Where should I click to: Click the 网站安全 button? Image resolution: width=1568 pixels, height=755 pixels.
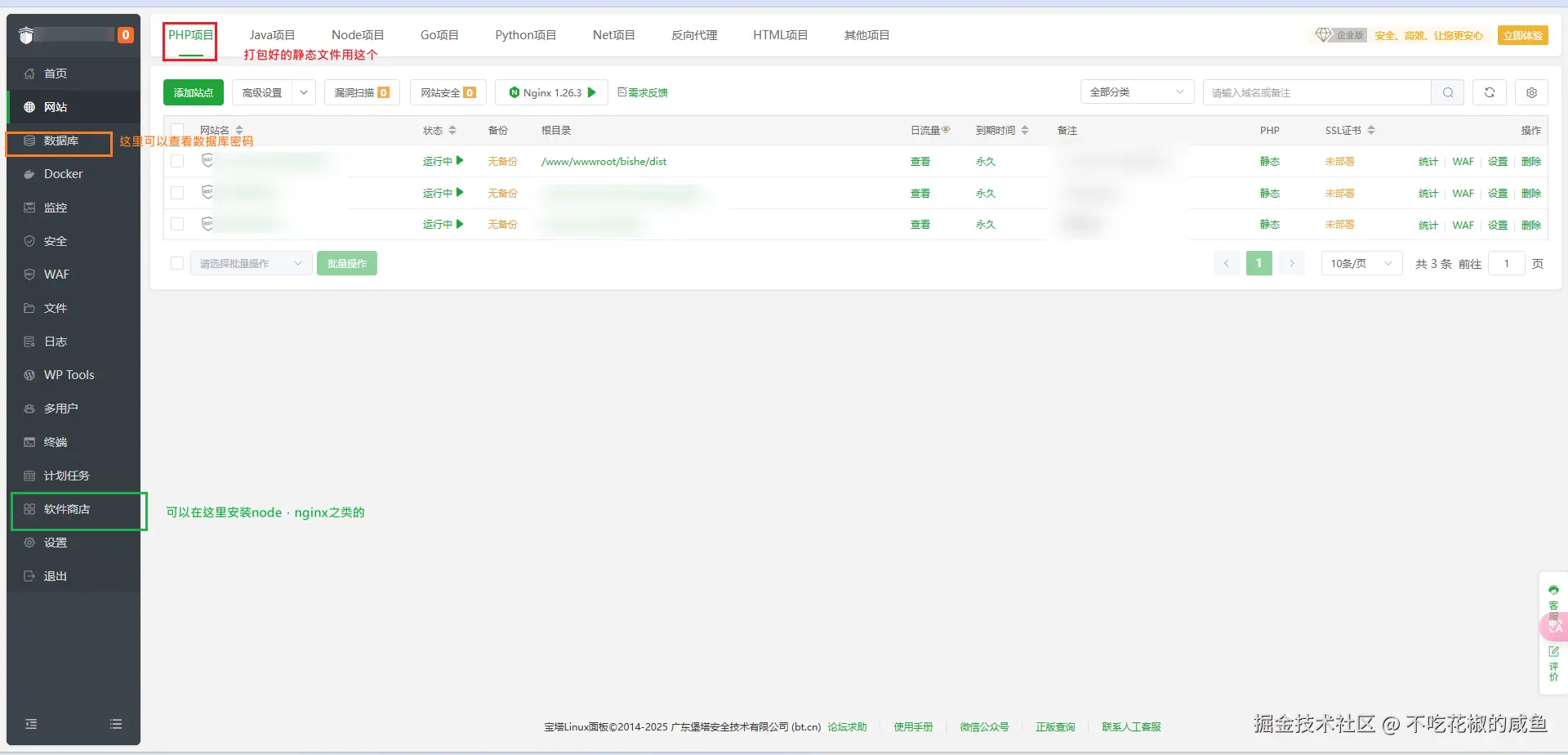448,92
